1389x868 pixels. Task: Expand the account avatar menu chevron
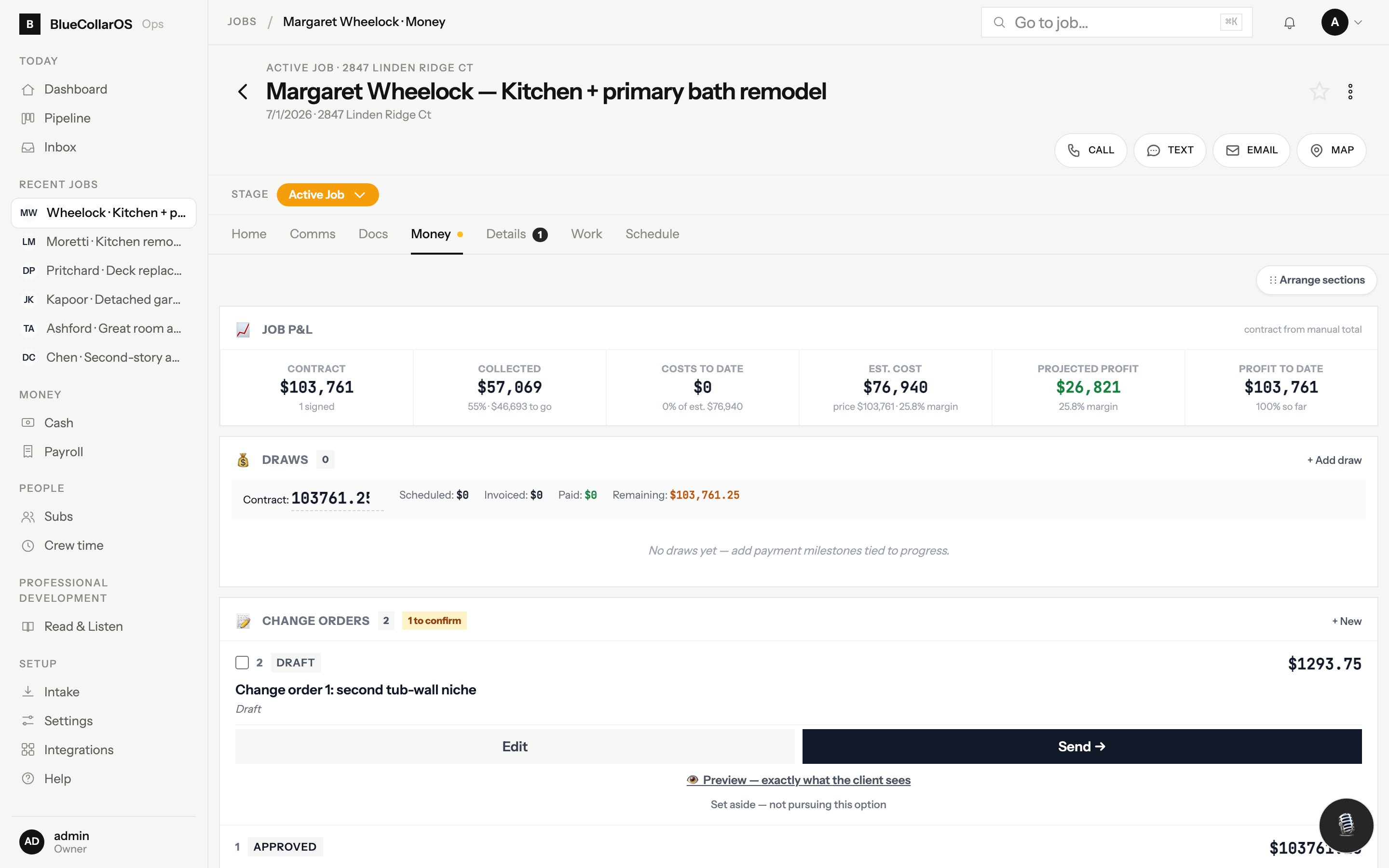[x=1358, y=22]
